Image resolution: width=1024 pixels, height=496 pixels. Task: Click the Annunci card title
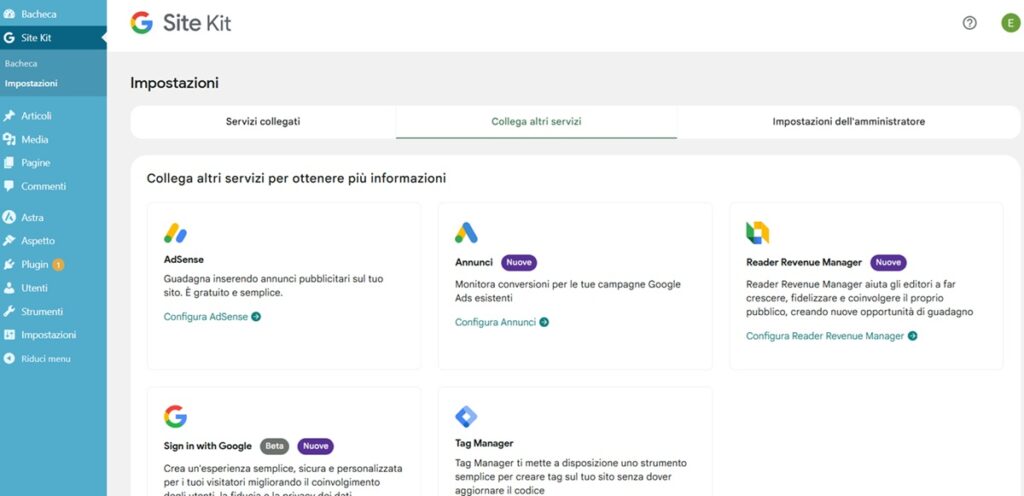474,262
